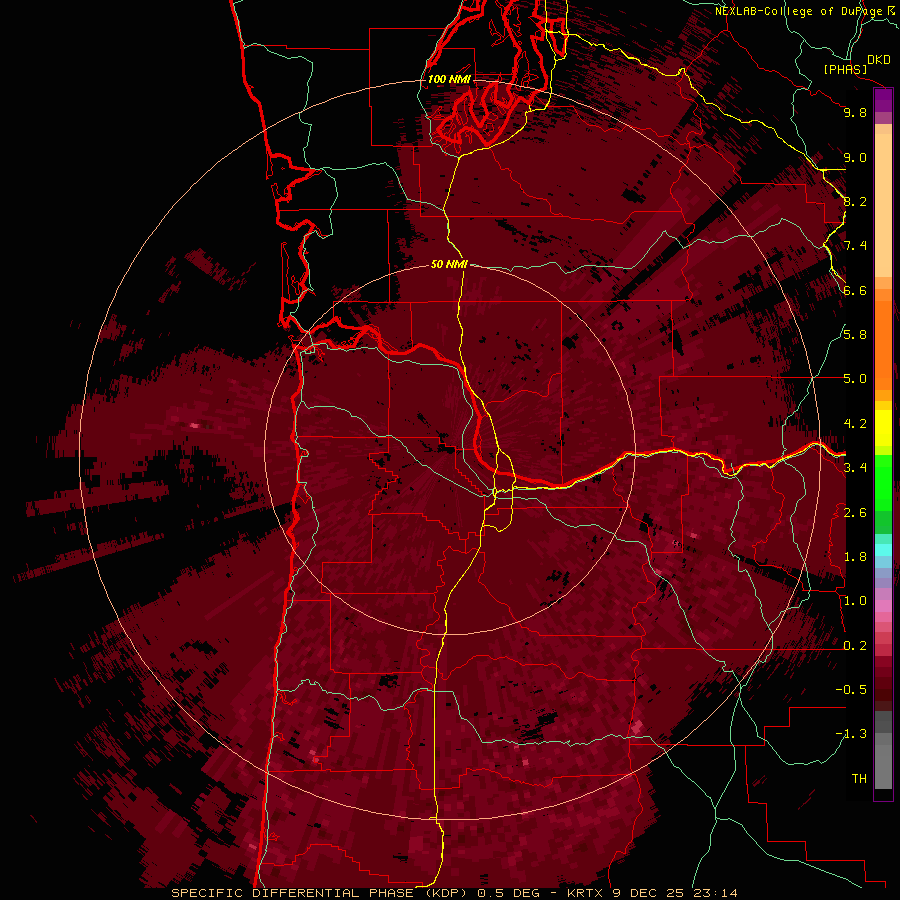
Task: Select the 6.6 legend value
Action: 855,290
